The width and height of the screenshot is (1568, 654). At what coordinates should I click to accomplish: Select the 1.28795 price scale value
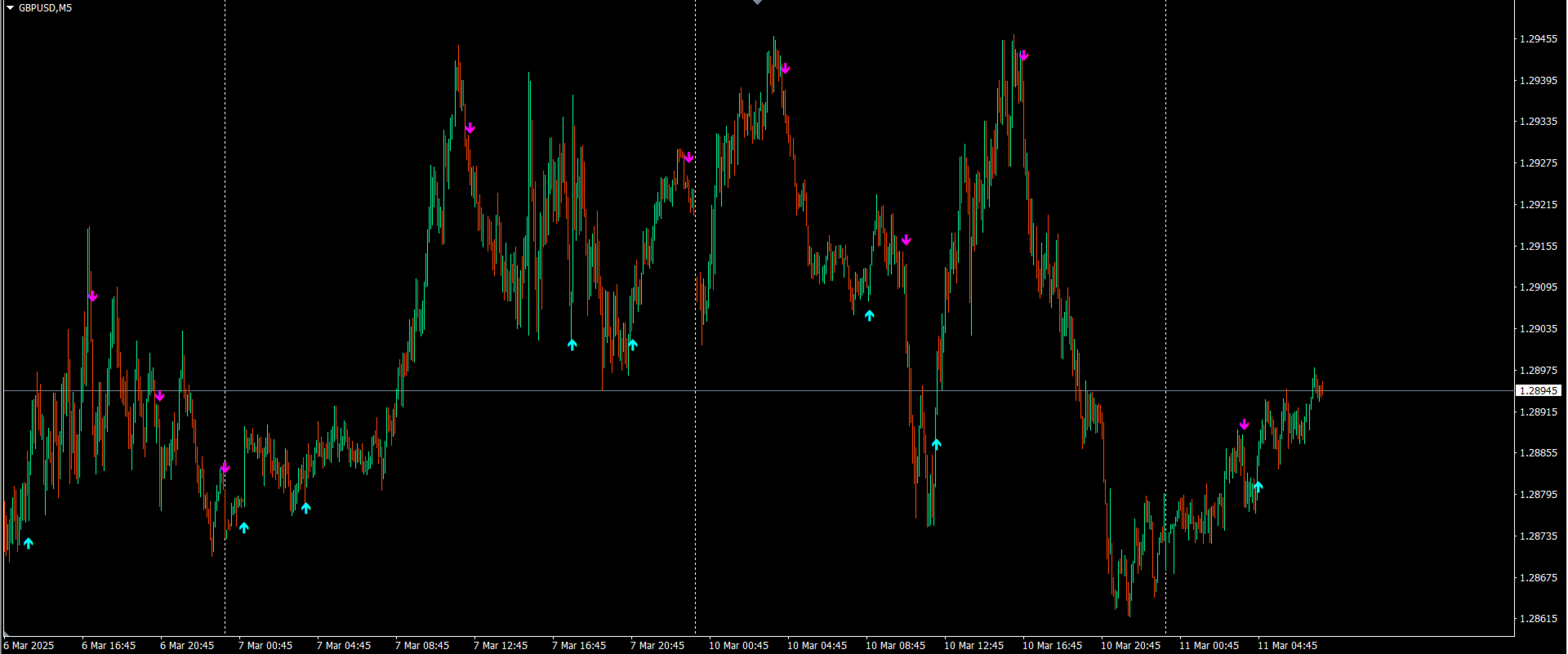(1538, 495)
